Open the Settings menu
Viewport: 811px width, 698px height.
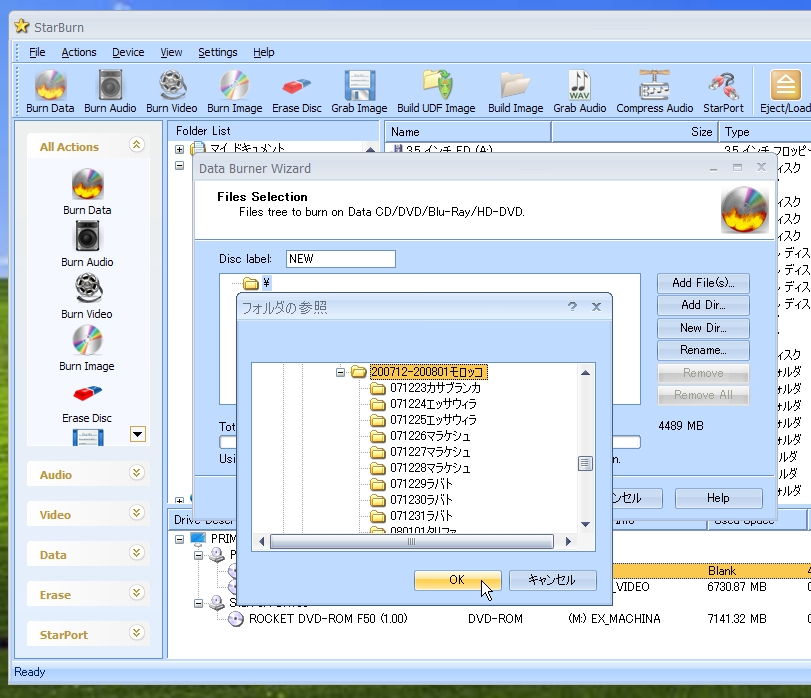(x=218, y=52)
